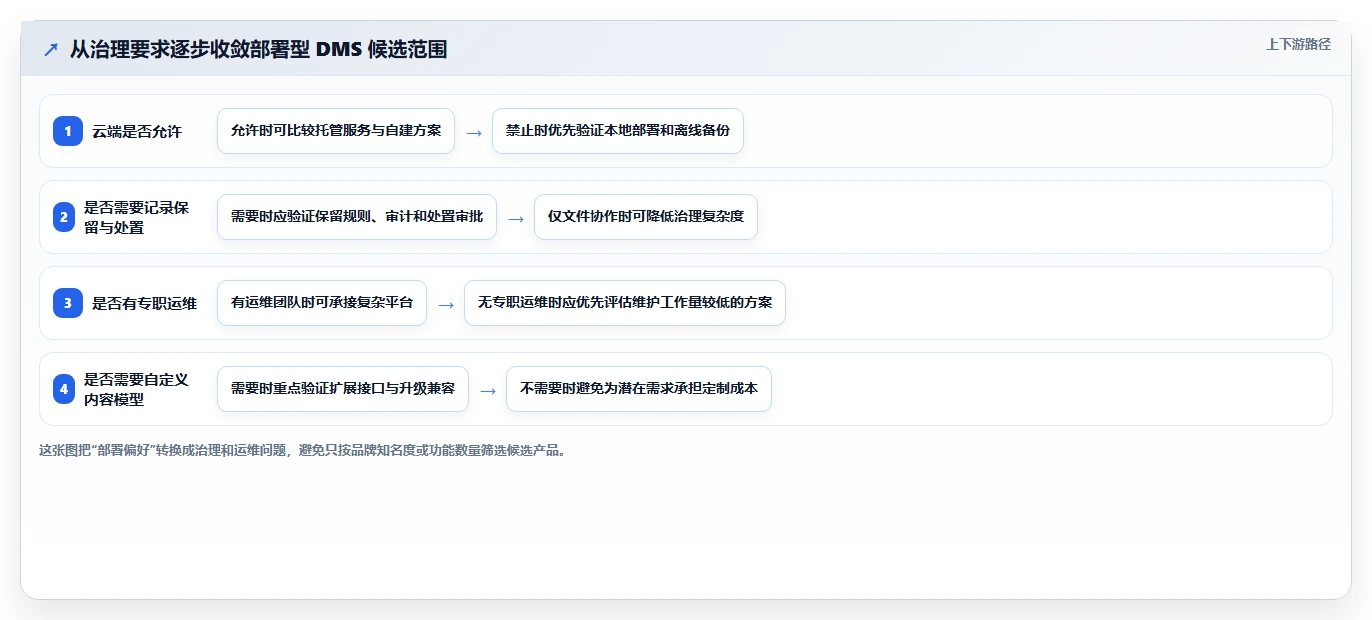Select step badge number 2
The image size is (1372, 620).
click(64, 217)
